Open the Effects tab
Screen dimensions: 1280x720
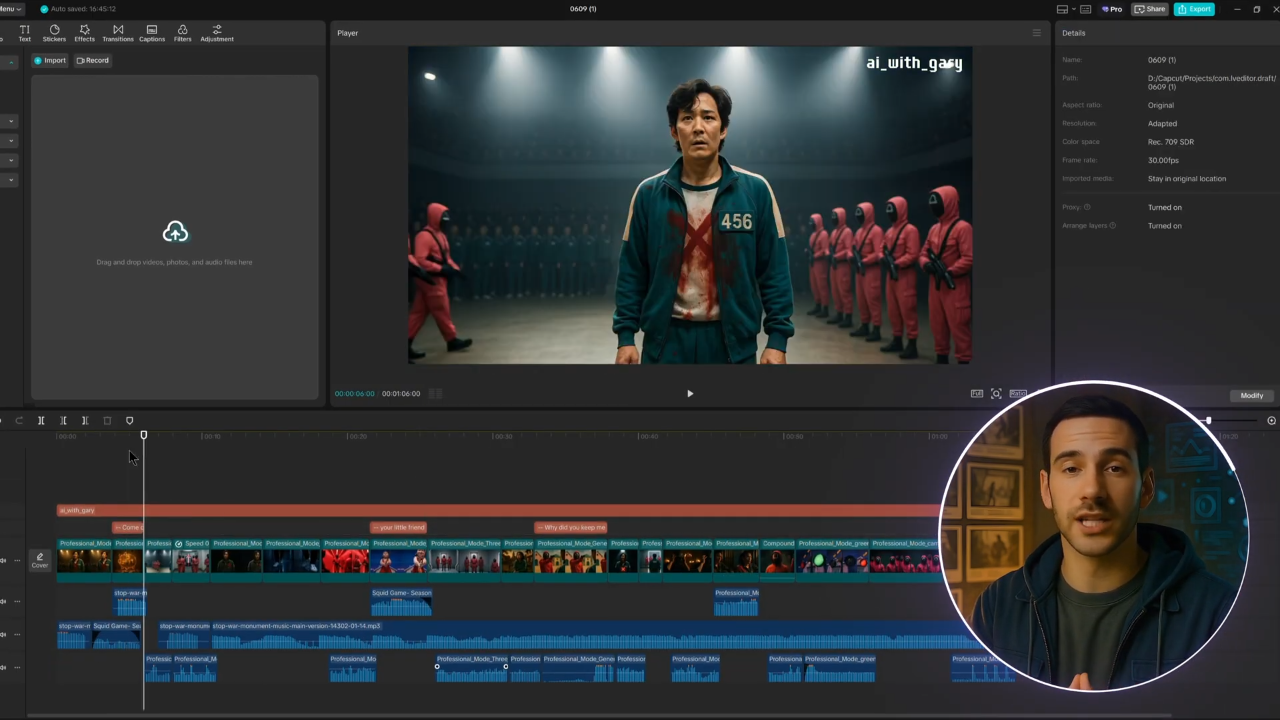[84, 33]
